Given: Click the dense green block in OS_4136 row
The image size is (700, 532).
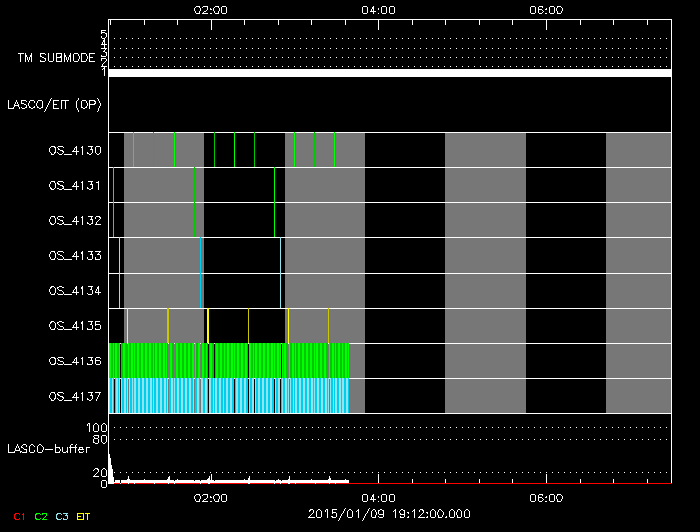Looking at the screenshot, I should 230,360.
